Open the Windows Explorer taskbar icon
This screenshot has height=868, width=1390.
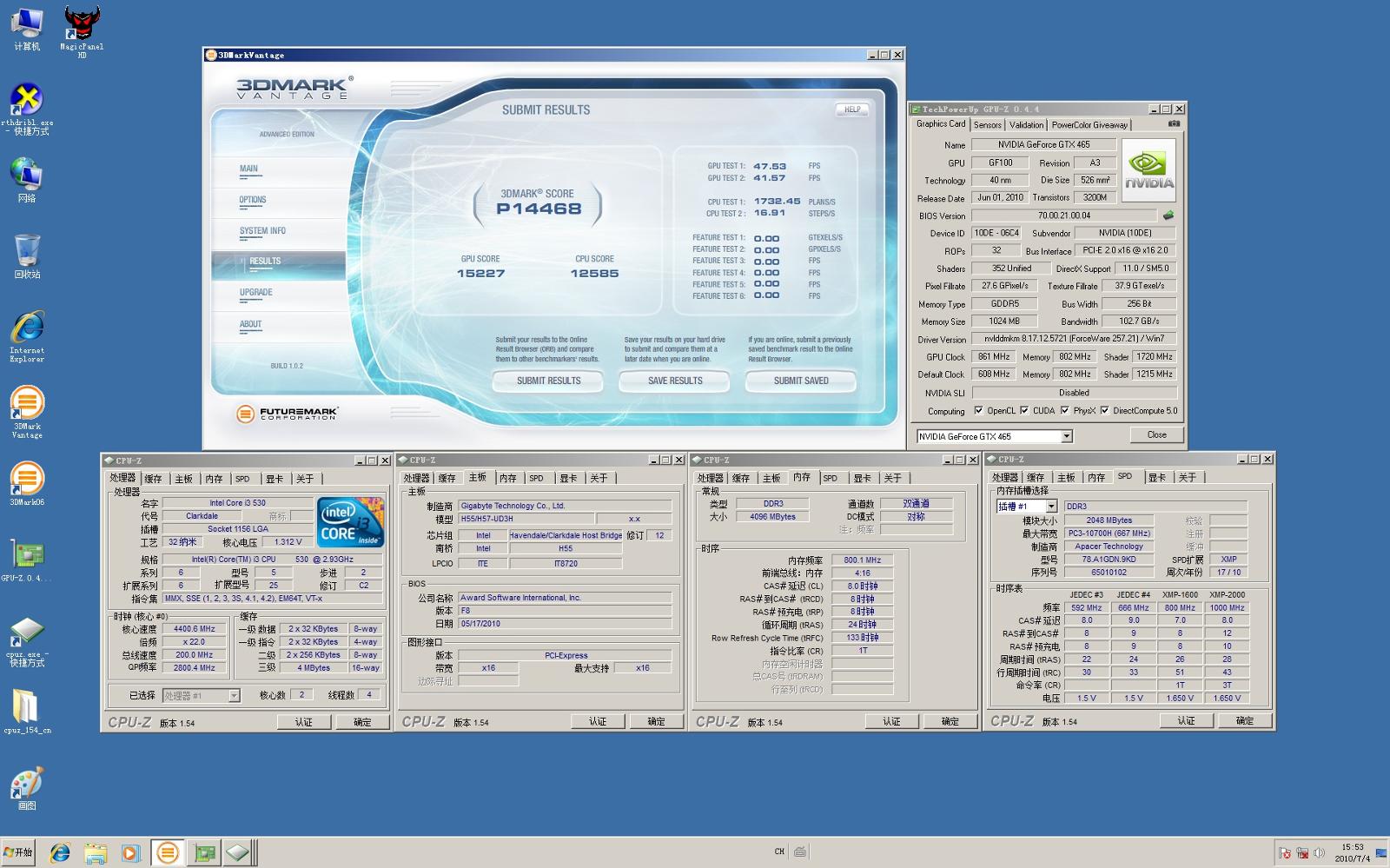[96, 853]
